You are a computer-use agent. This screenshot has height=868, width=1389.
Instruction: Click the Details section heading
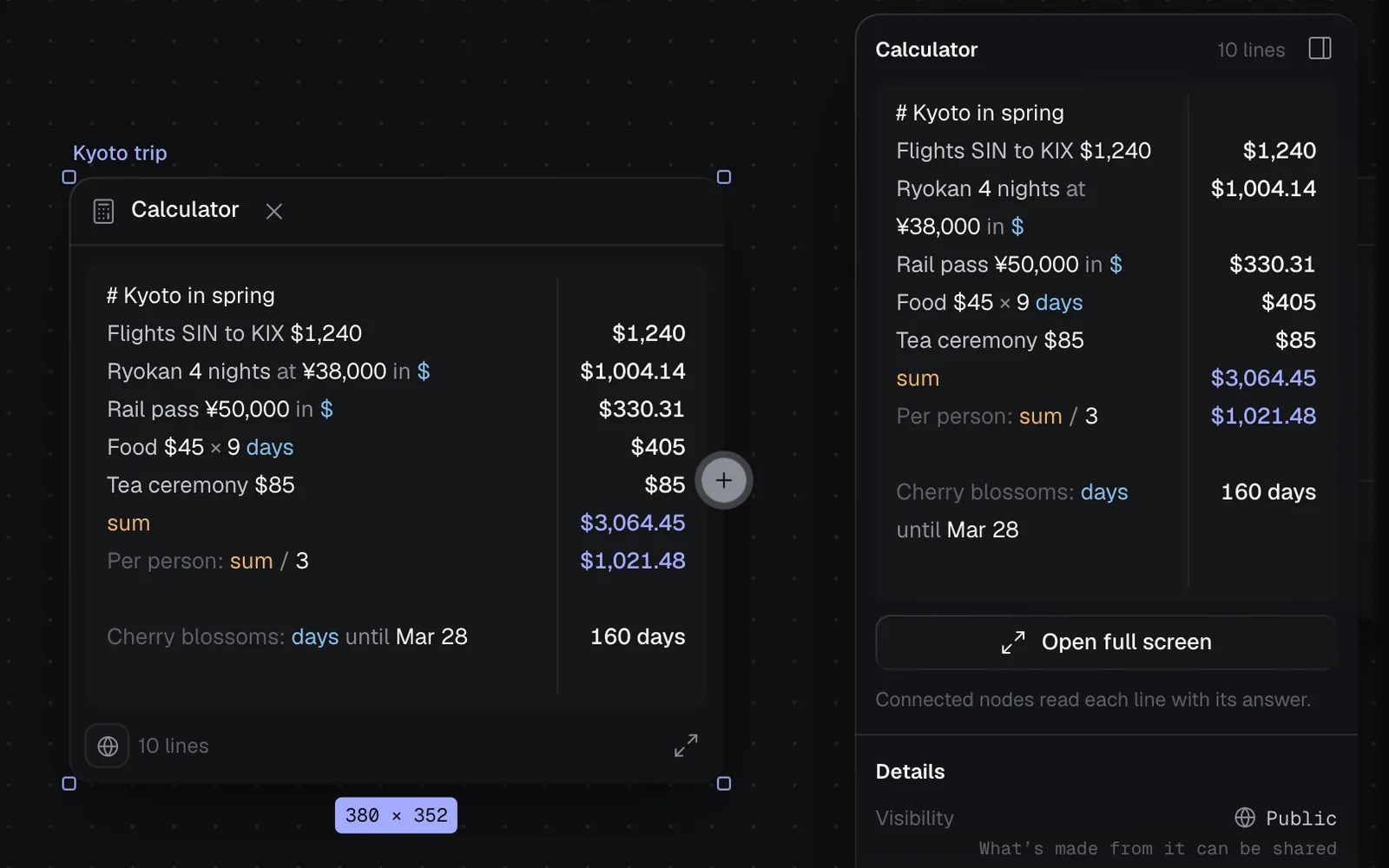[910, 772]
